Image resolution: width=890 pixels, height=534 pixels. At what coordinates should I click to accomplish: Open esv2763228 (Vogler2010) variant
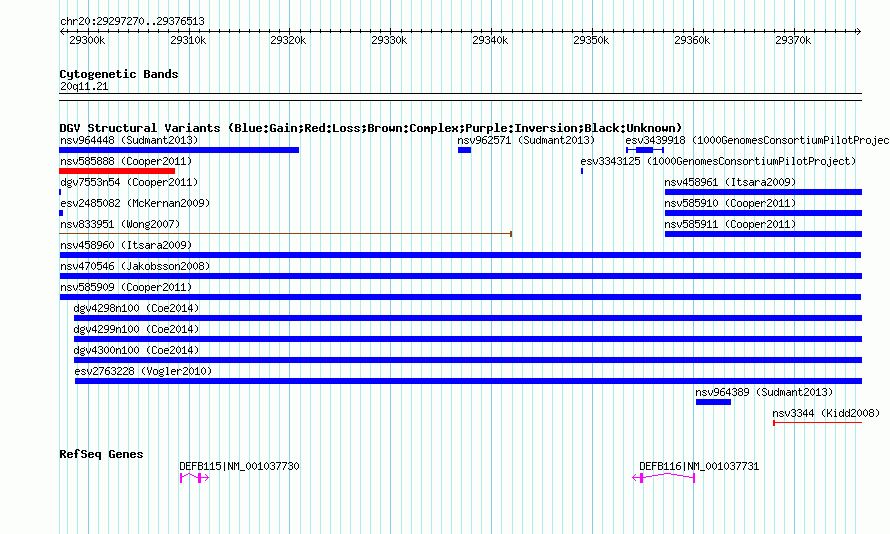click(143, 371)
